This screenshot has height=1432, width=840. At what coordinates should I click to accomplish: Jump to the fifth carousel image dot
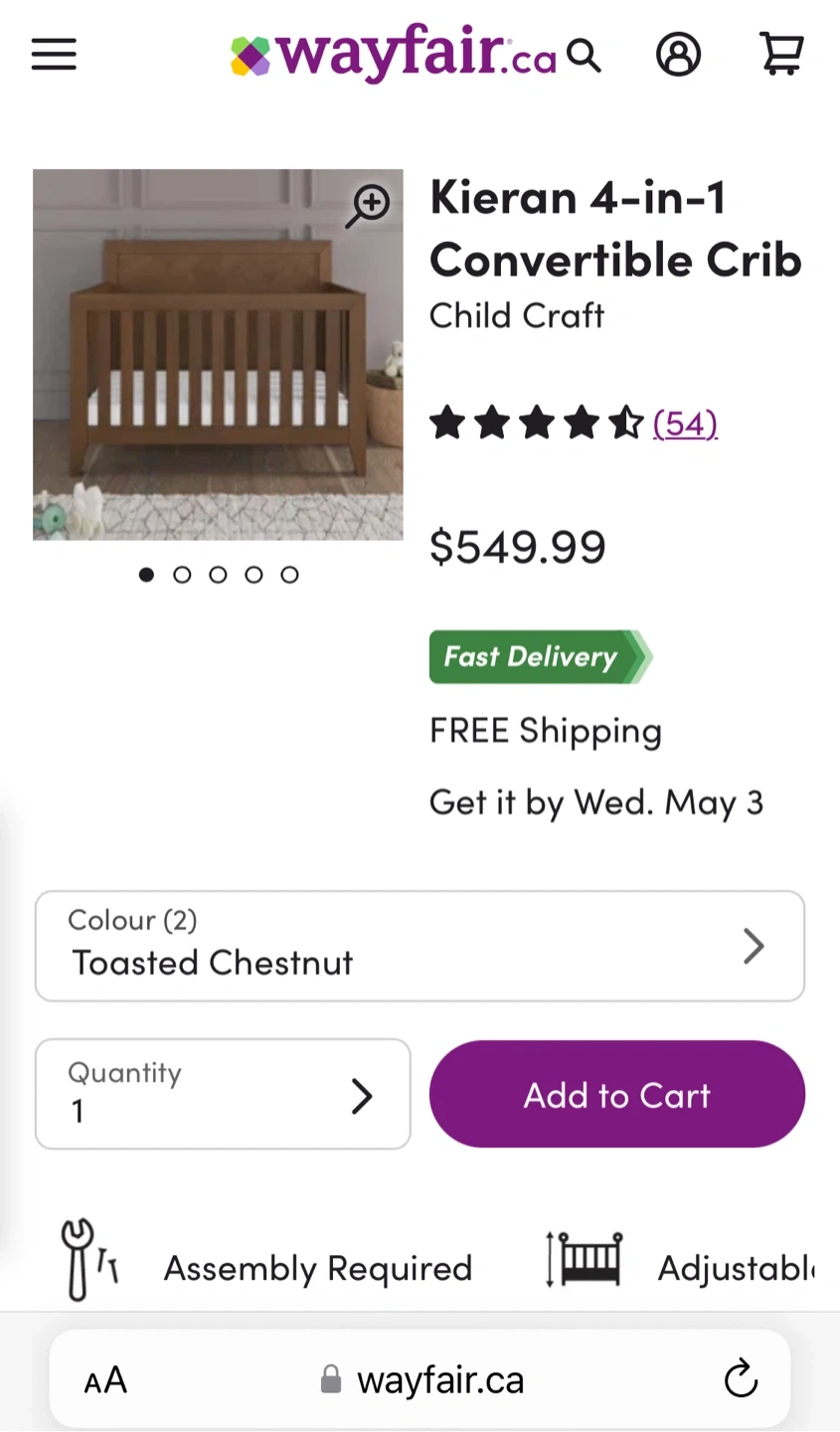point(289,575)
